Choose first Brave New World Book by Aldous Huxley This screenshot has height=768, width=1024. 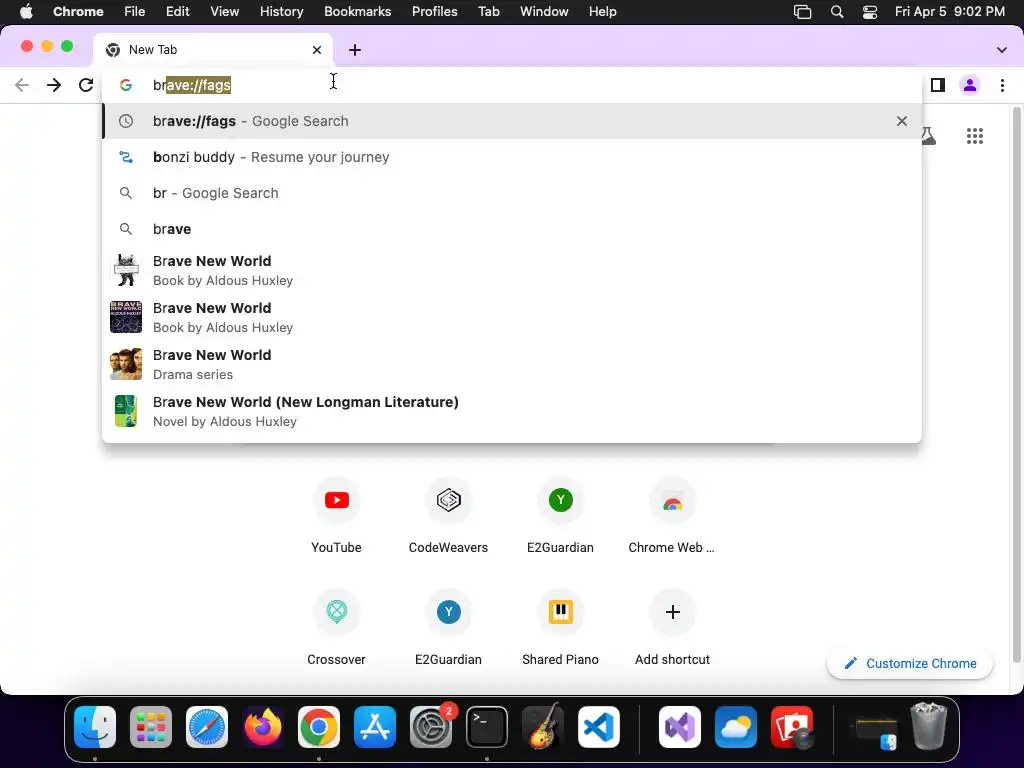coord(512,270)
